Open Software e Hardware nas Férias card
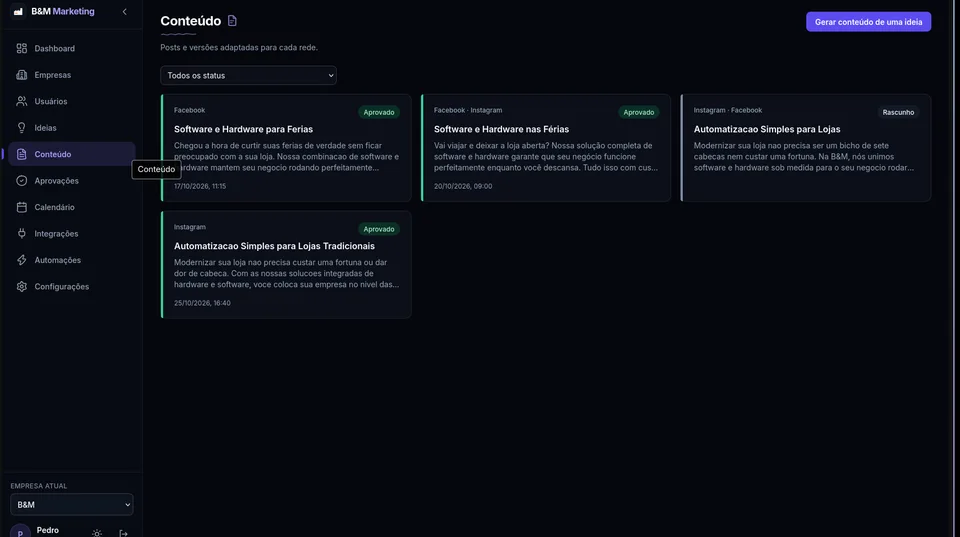Viewport: 960px width, 537px height. coord(546,148)
